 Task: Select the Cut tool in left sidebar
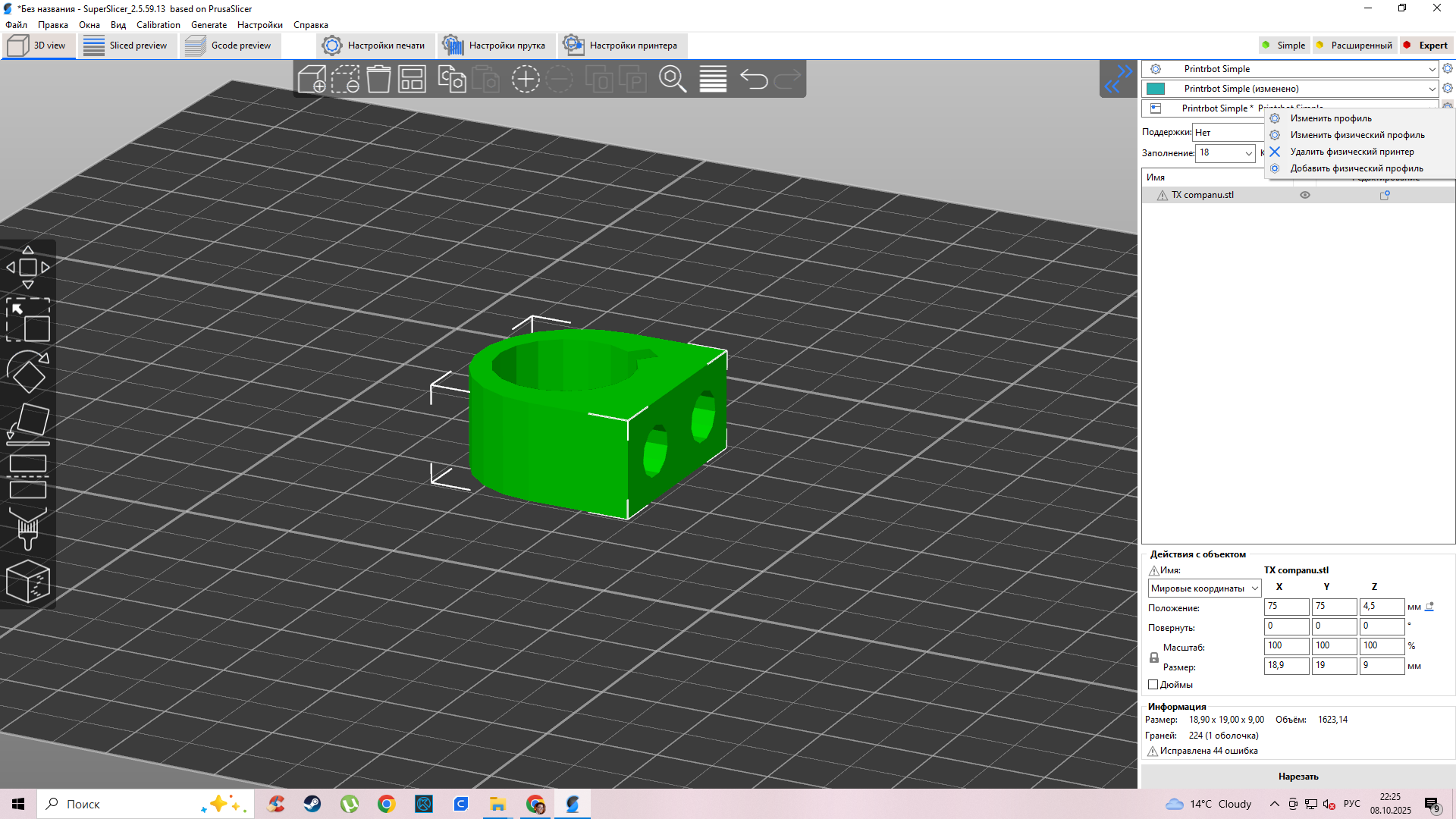click(28, 476)
